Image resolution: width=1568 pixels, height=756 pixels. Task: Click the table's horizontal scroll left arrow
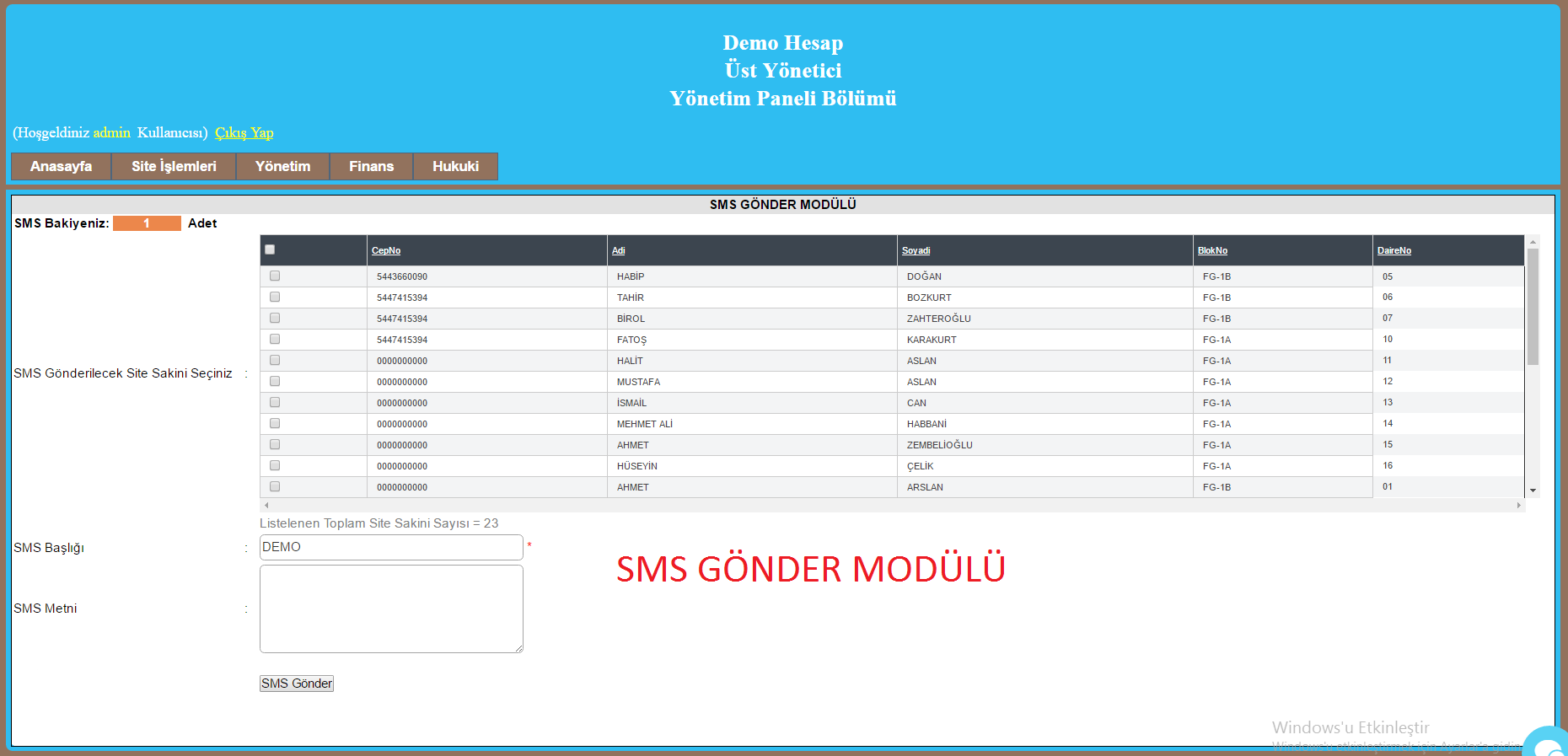(x=267, y=506)
